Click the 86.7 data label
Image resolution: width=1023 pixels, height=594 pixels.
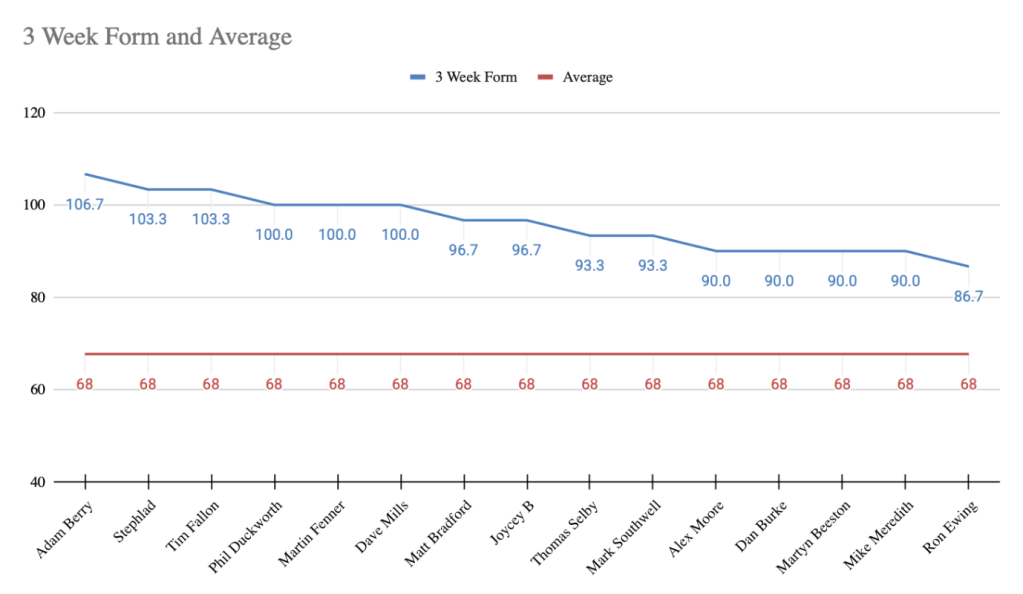[x=968, y=297]
